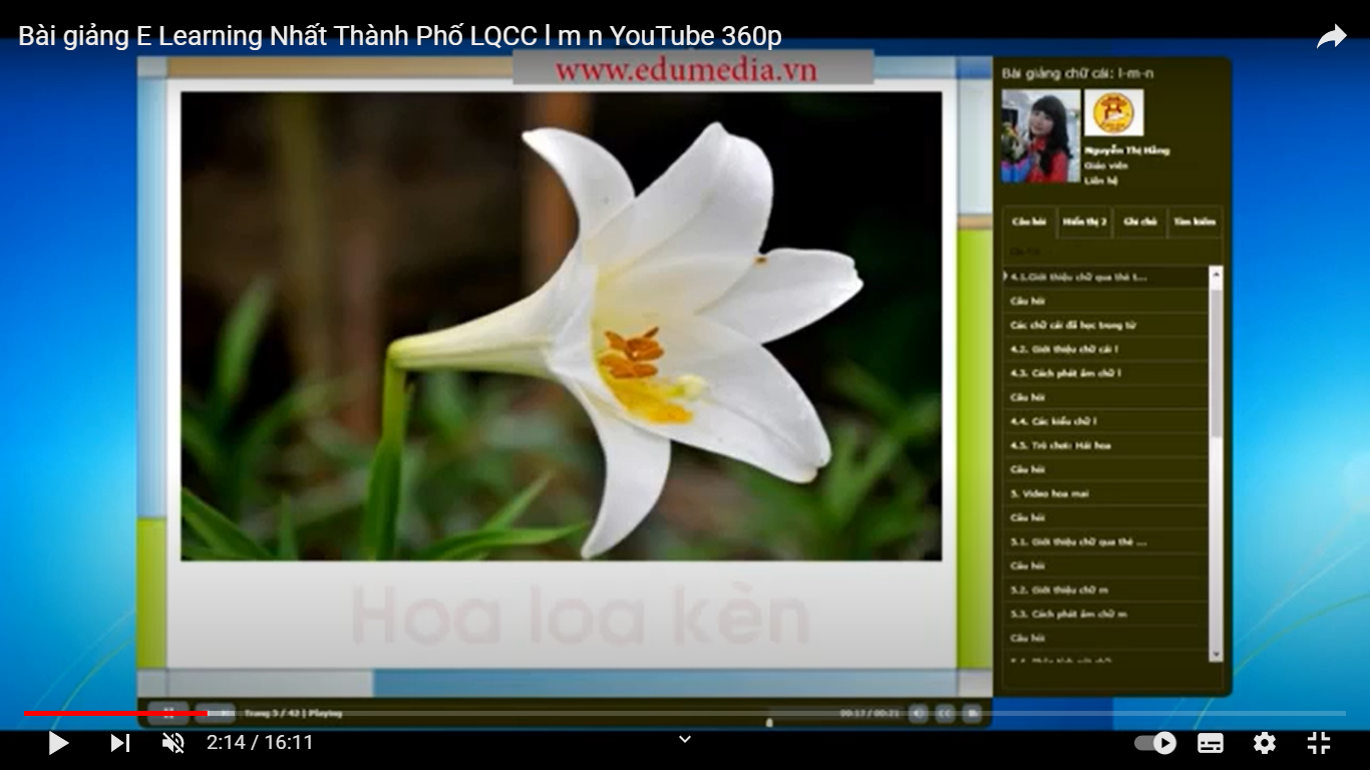Screen dimensions: 1370x770
Task: Unmute the video sound
Action: 173,743
